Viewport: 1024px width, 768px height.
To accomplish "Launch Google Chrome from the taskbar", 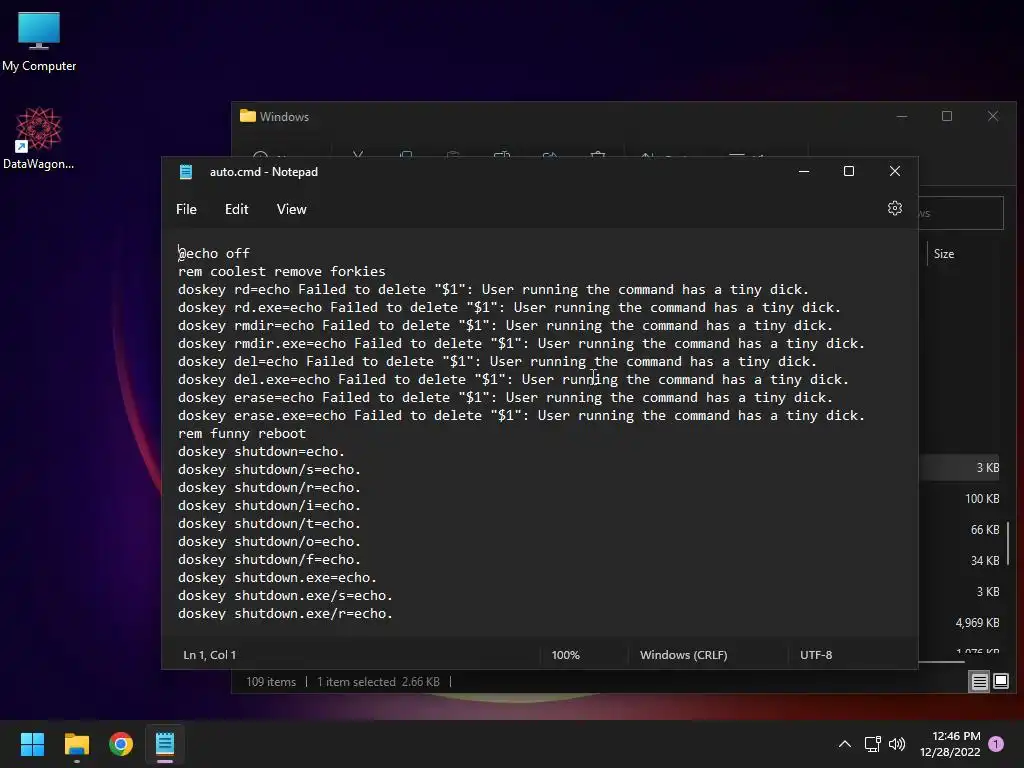I will tap(121, 744).
